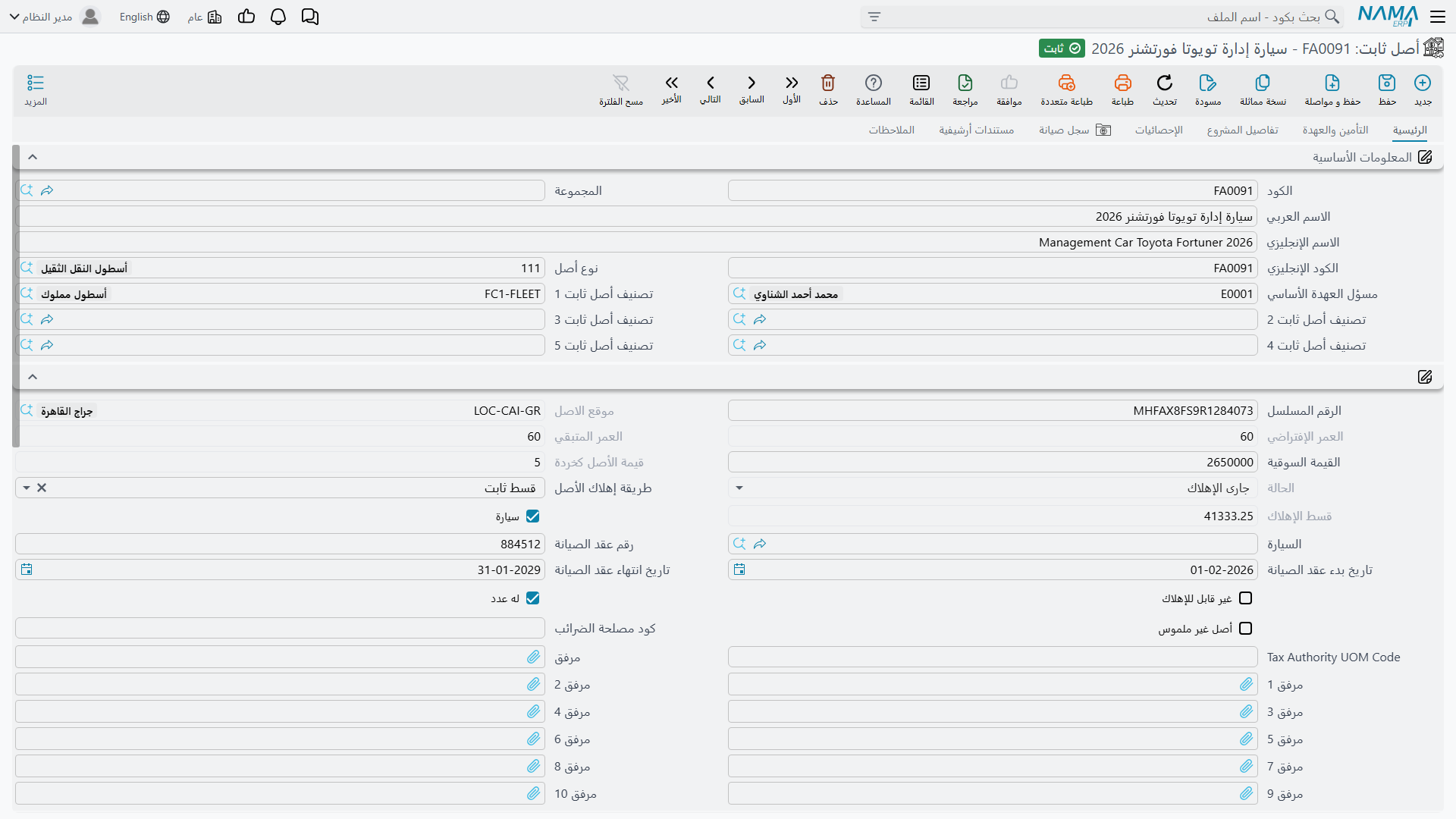Viewport: 1456px width, 819px height.
Task: Switch to the الإحصائيات tab
Action: coord(1159,130)
